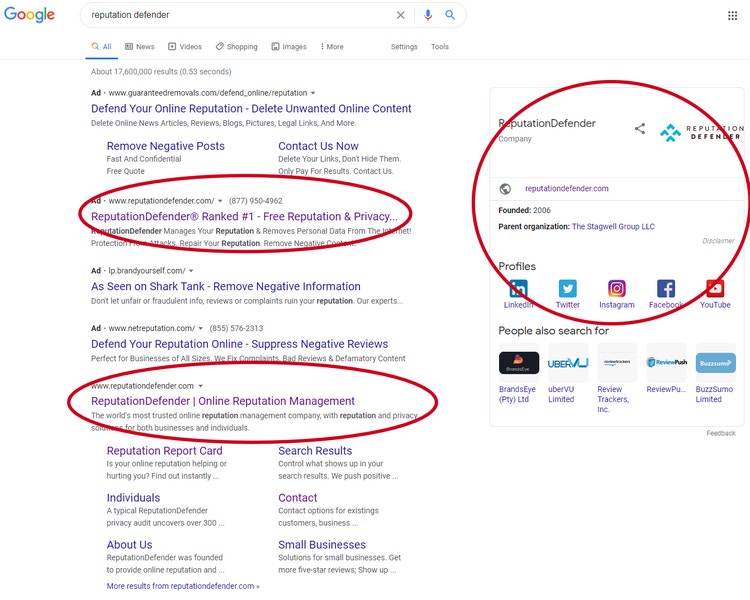The image size is (750, 600).
Task: Open 'Suppress Negative Reviews' ad link
Action: tap(239, 344)
